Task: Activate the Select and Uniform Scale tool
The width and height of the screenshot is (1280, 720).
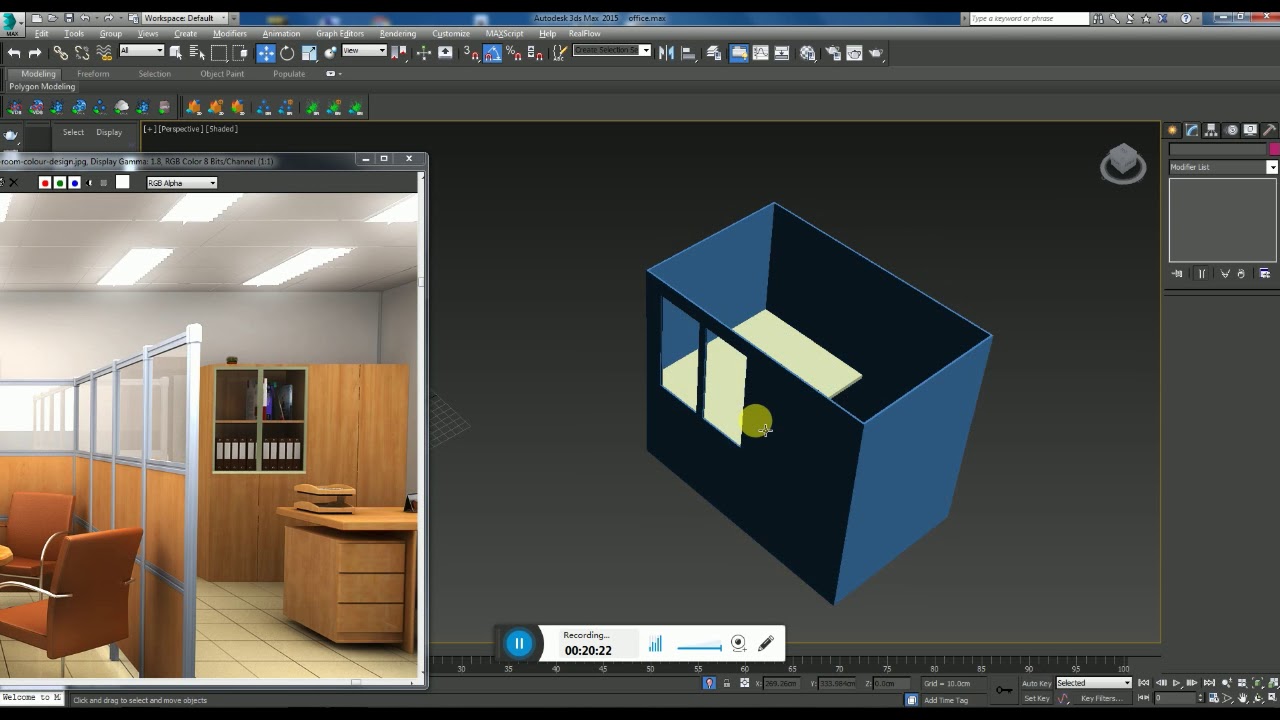Action: (x=309, y=53)
